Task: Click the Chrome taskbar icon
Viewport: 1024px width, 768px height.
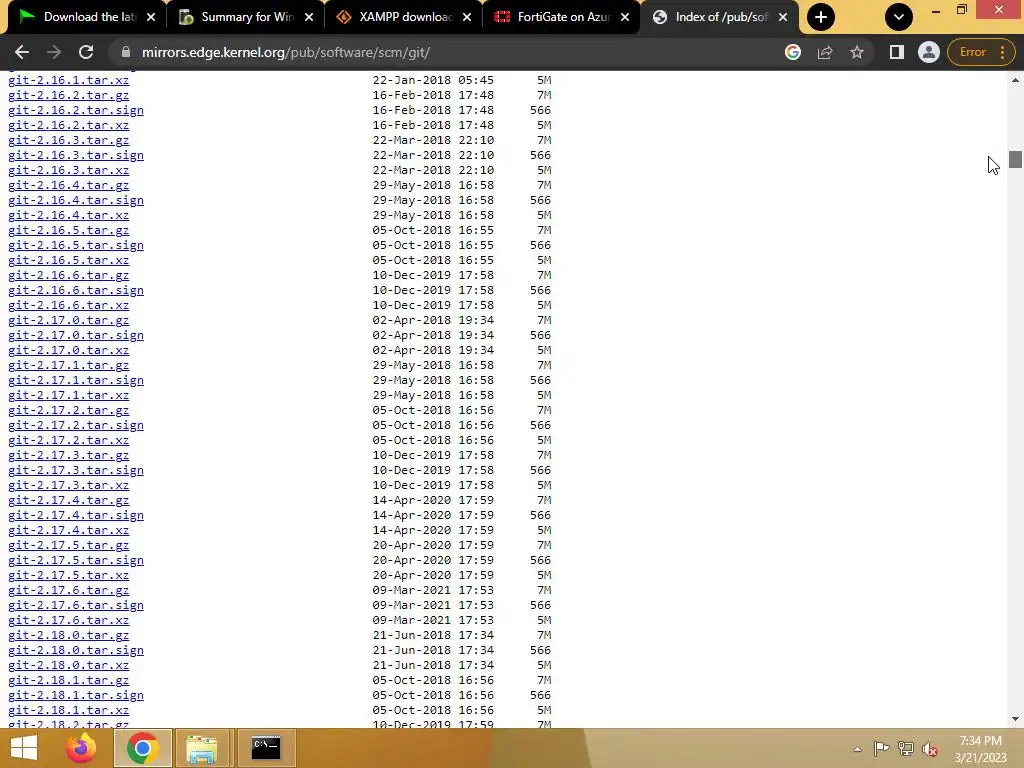Action: point(142,748)
